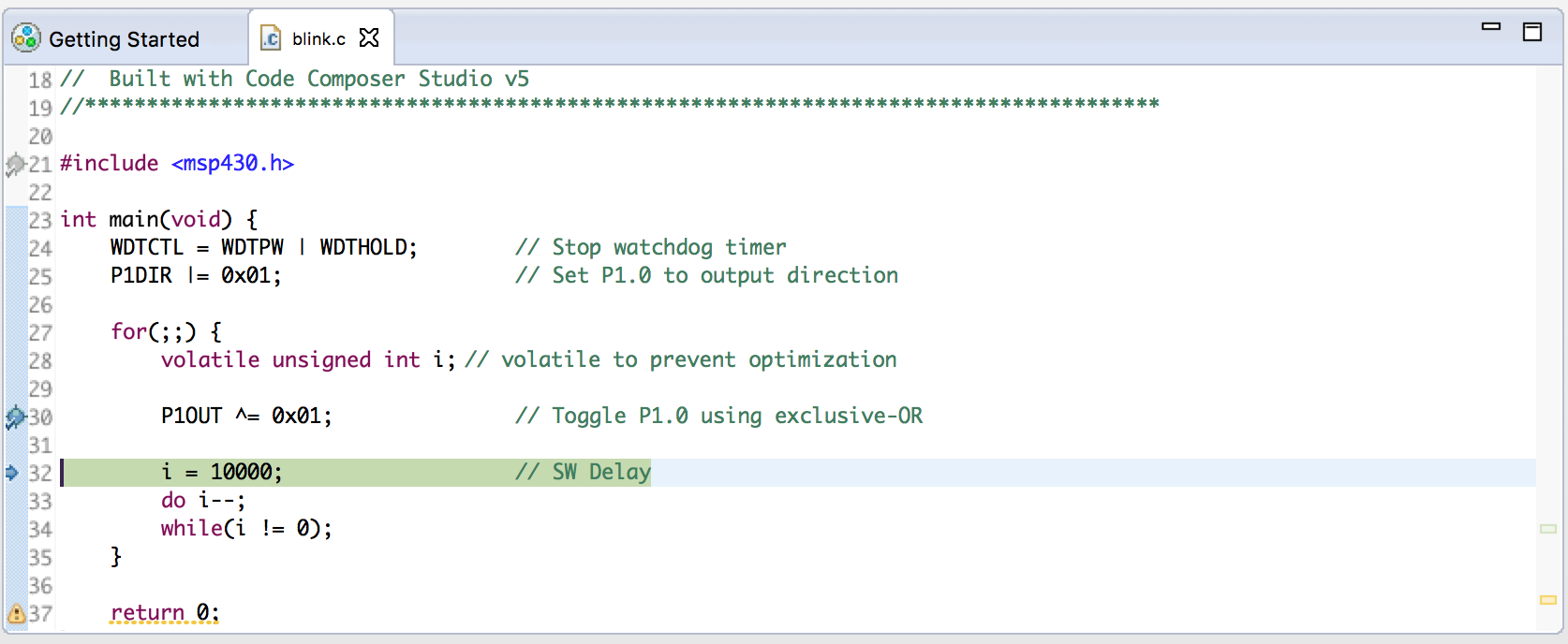Click the blink.c C file icon
1568x644 pixels.
click(x=271, y=37)
